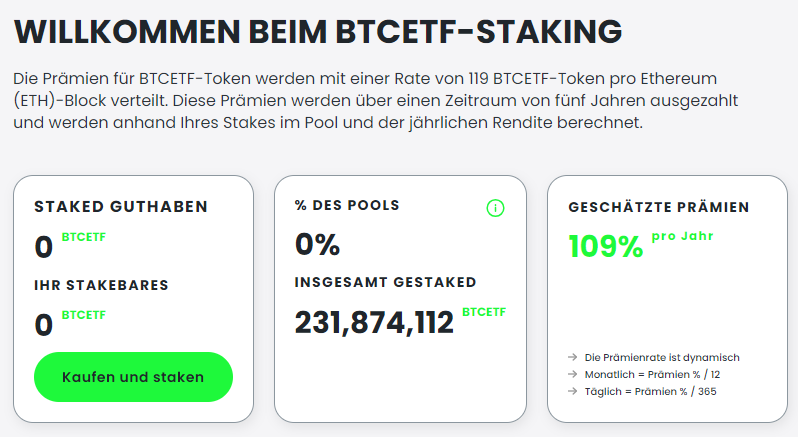Click the arrow icon beside 'Monatlich'
The width and height of the screenshot is (798, 437).
(x=572, y=374)
